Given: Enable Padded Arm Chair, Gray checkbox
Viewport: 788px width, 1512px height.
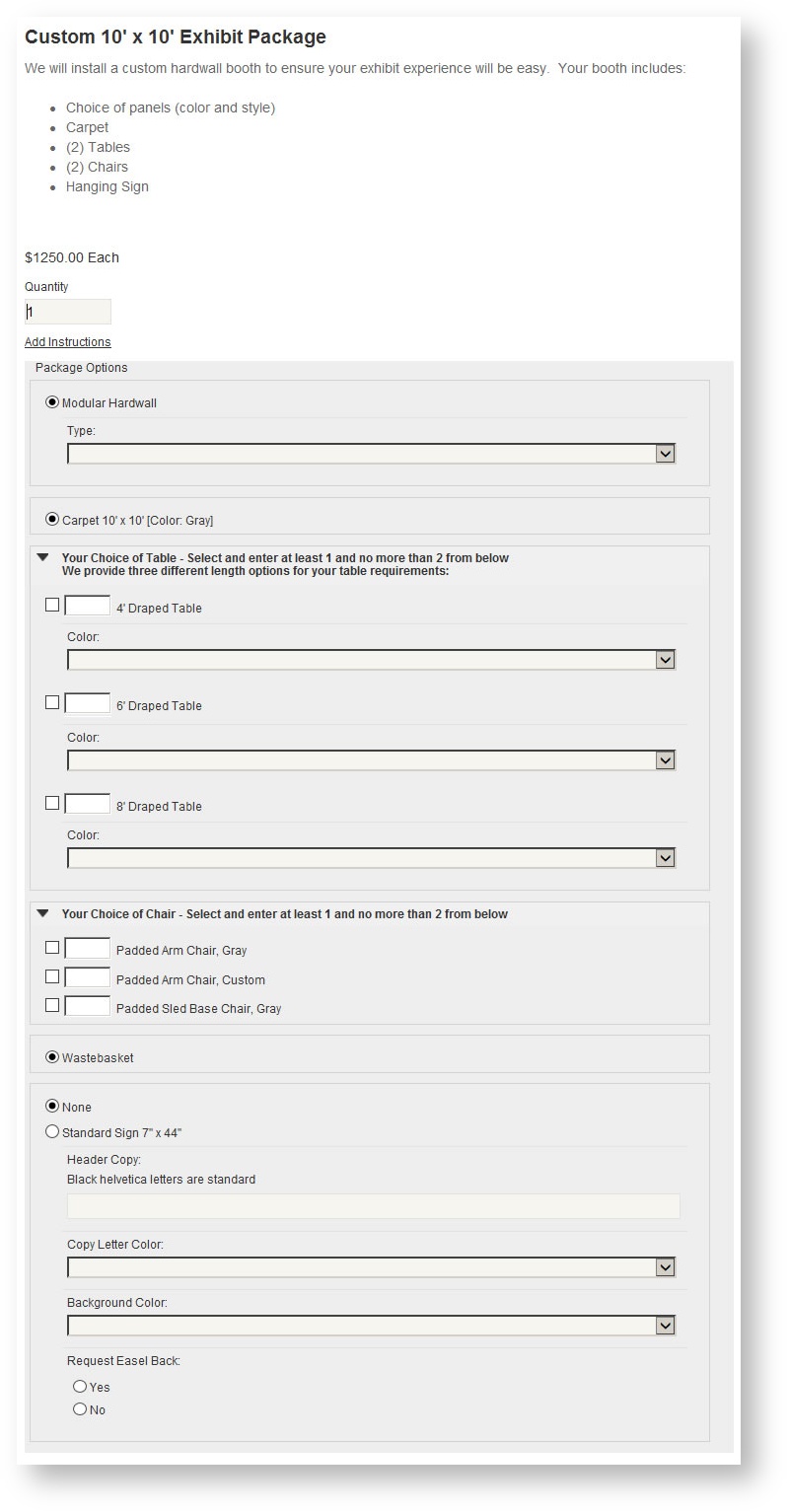Looking at the screenshot, I should [52, 948].
